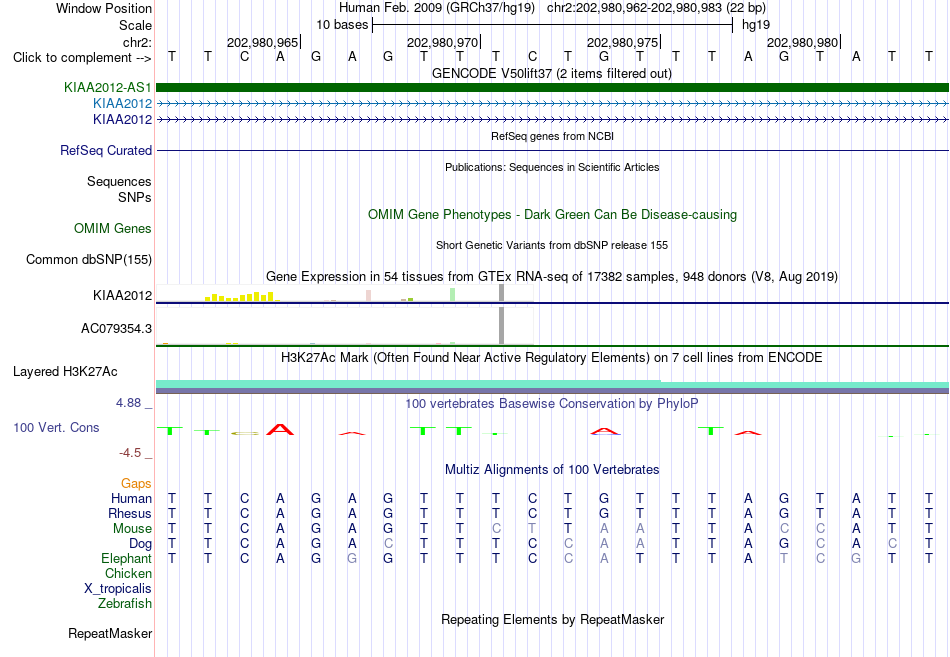Open Short Genetic Variants from dbSNP title
The image size is (950, 657).
[x=552, y=245]
